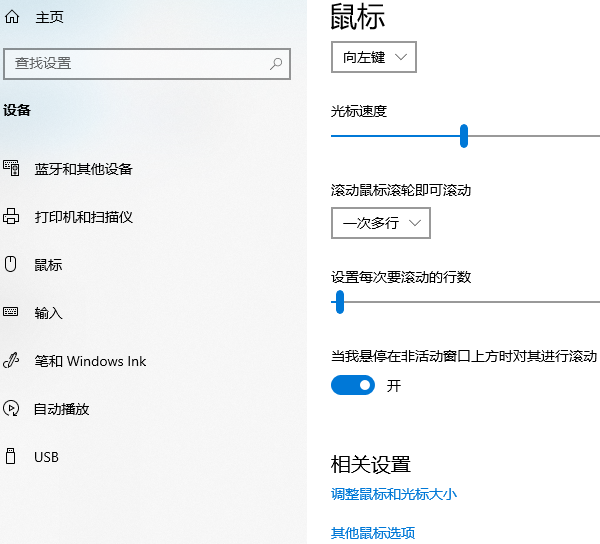600x544 pixels.
Task: Click the 光标速度 slider handle
Action: (464, 136)
